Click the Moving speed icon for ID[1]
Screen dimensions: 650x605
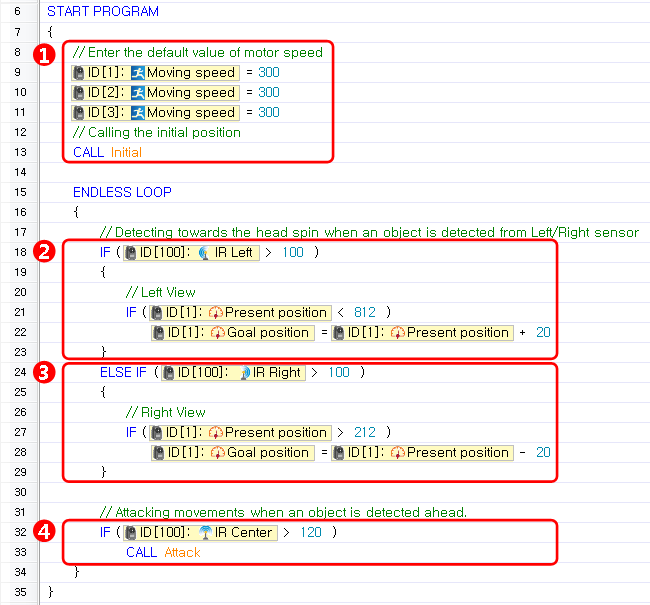point(138,72)
